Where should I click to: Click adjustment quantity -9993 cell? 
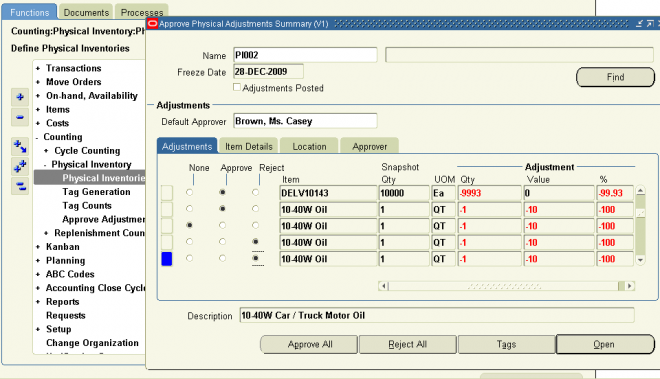pos(490,193)
